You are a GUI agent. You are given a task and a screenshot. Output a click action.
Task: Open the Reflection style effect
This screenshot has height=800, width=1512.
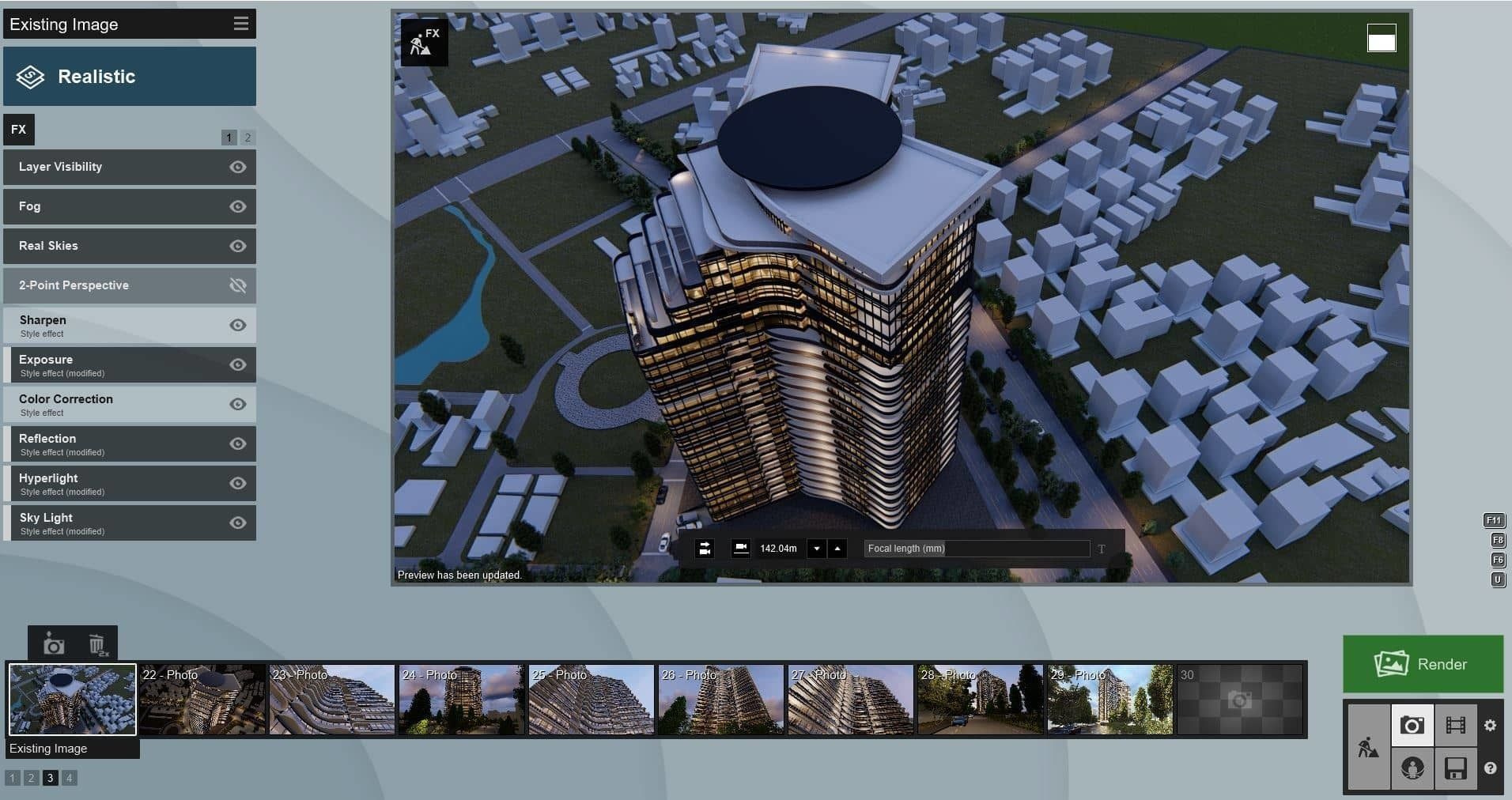pos(130,443)
